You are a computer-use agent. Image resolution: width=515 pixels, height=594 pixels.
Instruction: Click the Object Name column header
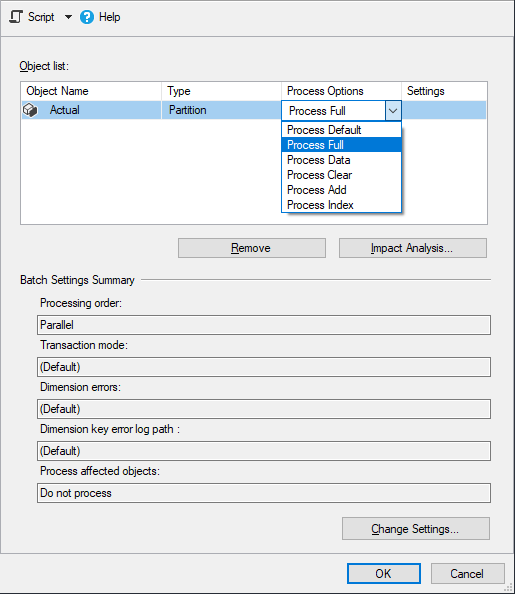(91, 91)
